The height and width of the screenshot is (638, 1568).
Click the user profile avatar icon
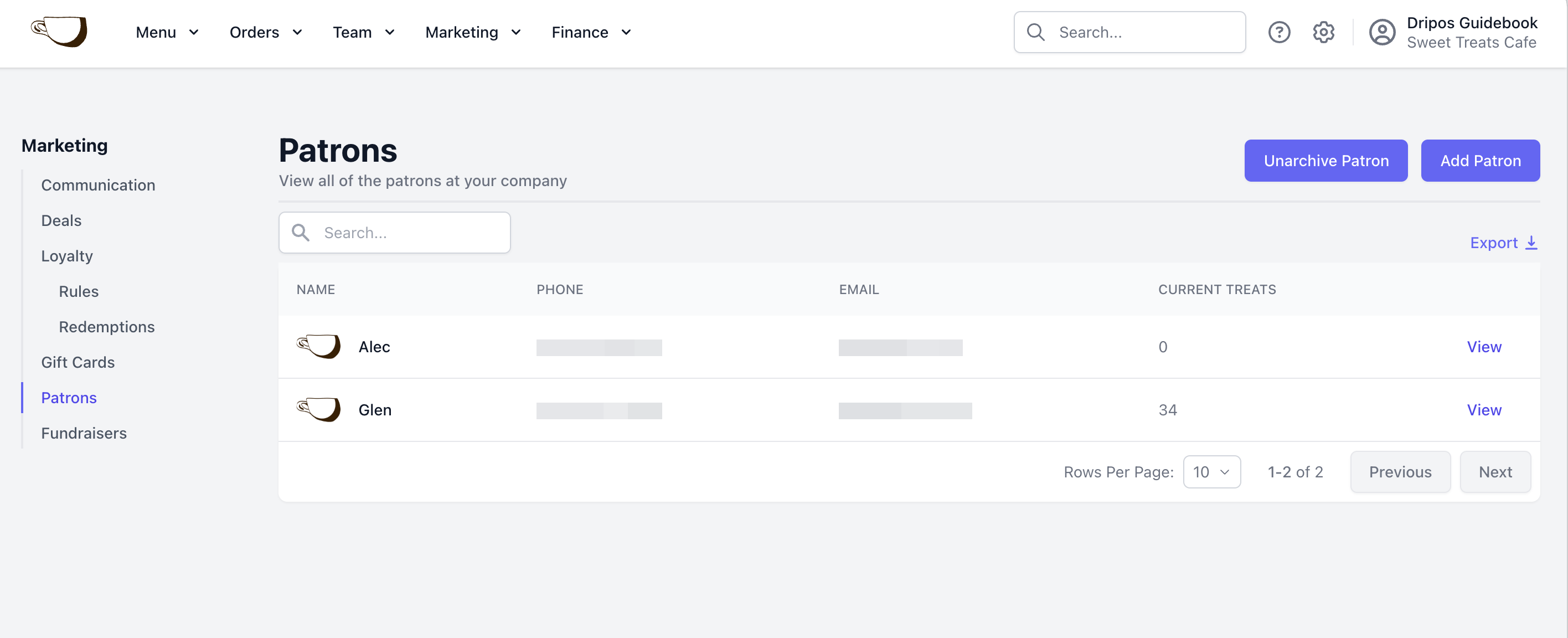coord(1382,32)
